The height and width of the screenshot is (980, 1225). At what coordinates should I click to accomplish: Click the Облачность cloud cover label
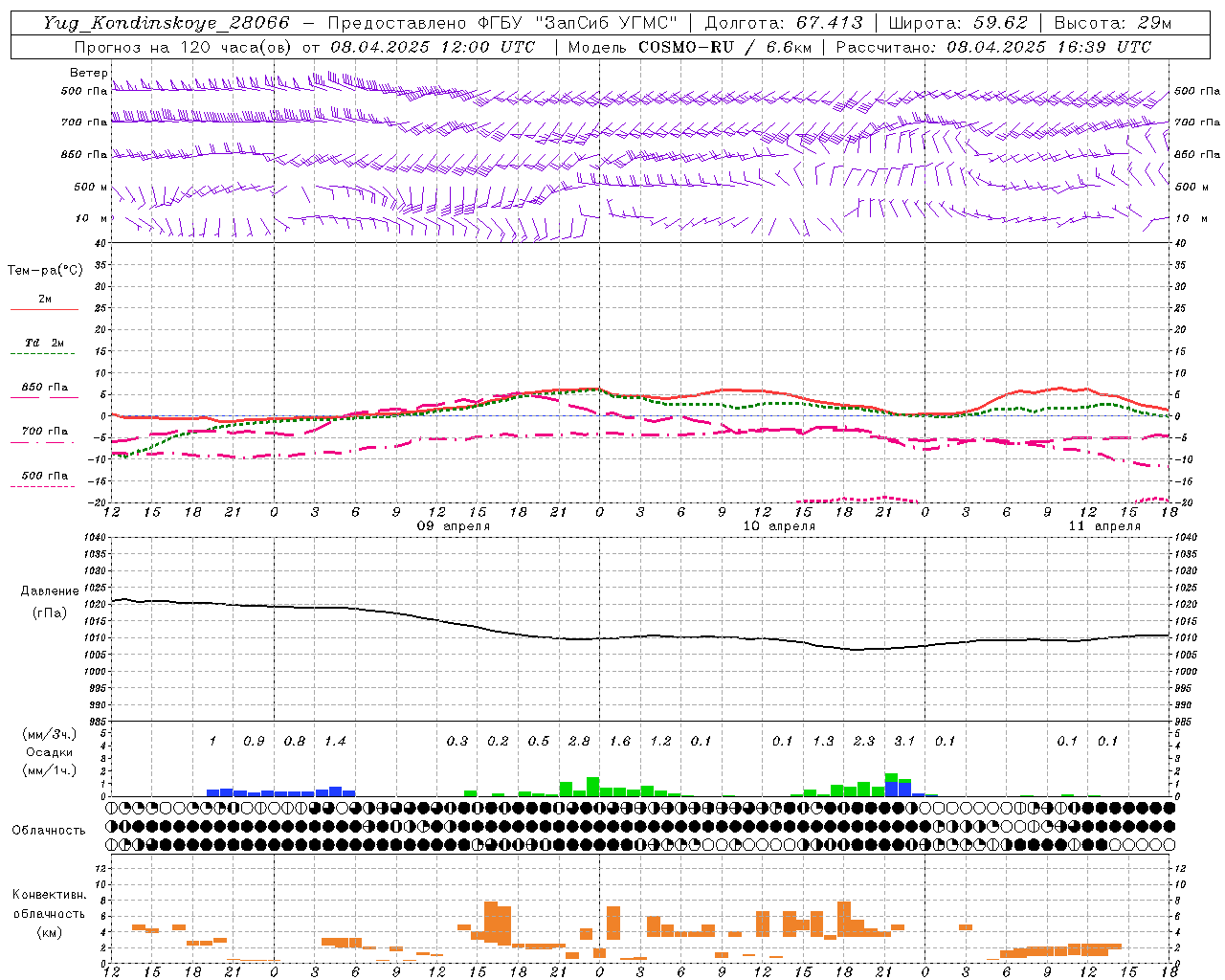pos(49,831)
